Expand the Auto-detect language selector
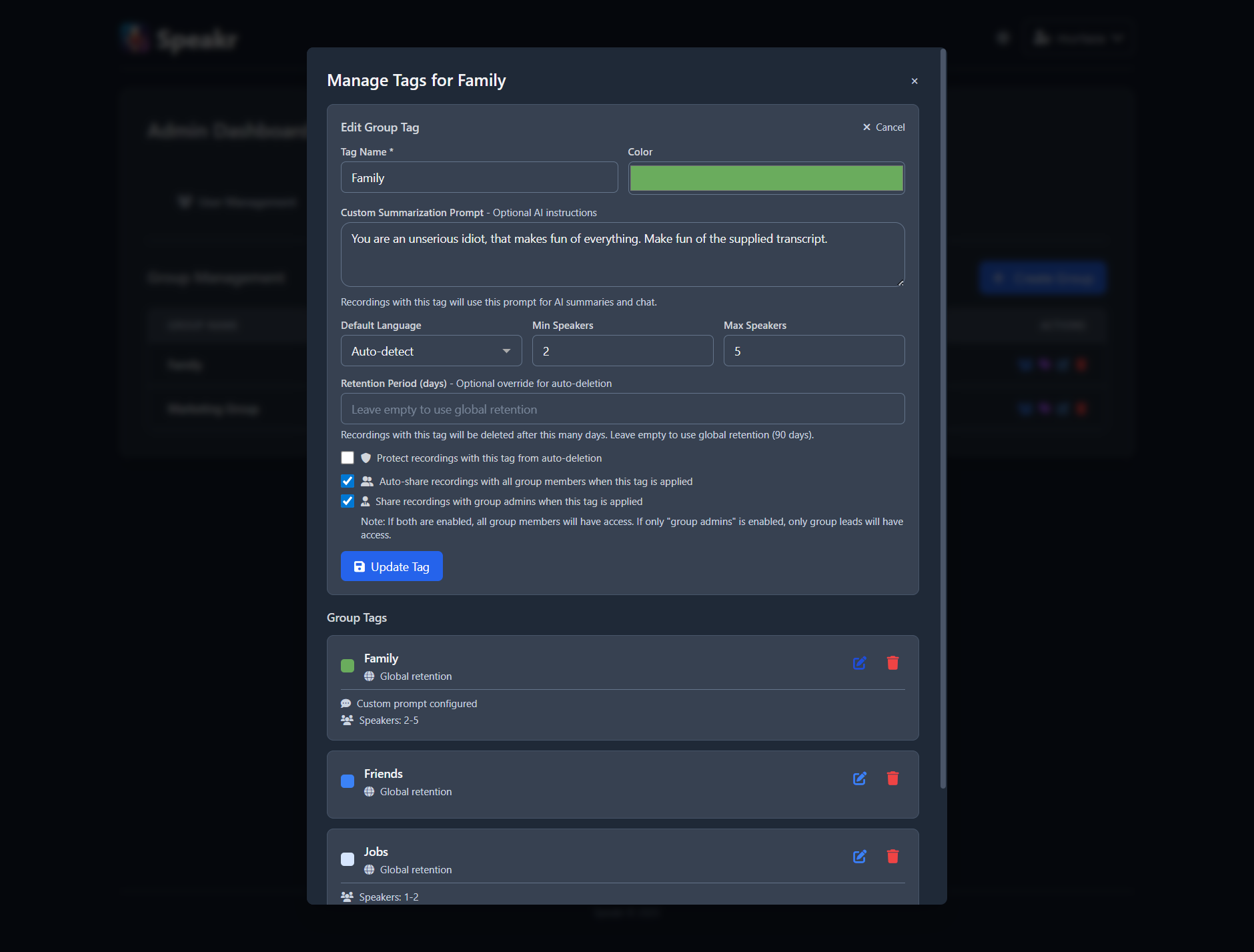This screenshot has height=952, width=1254. (432, 350)
